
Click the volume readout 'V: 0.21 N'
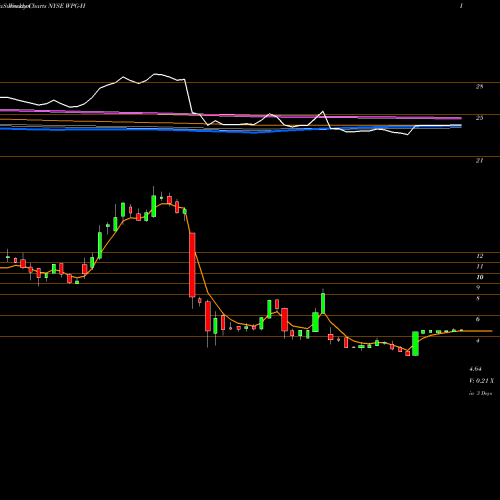(482, 381)
